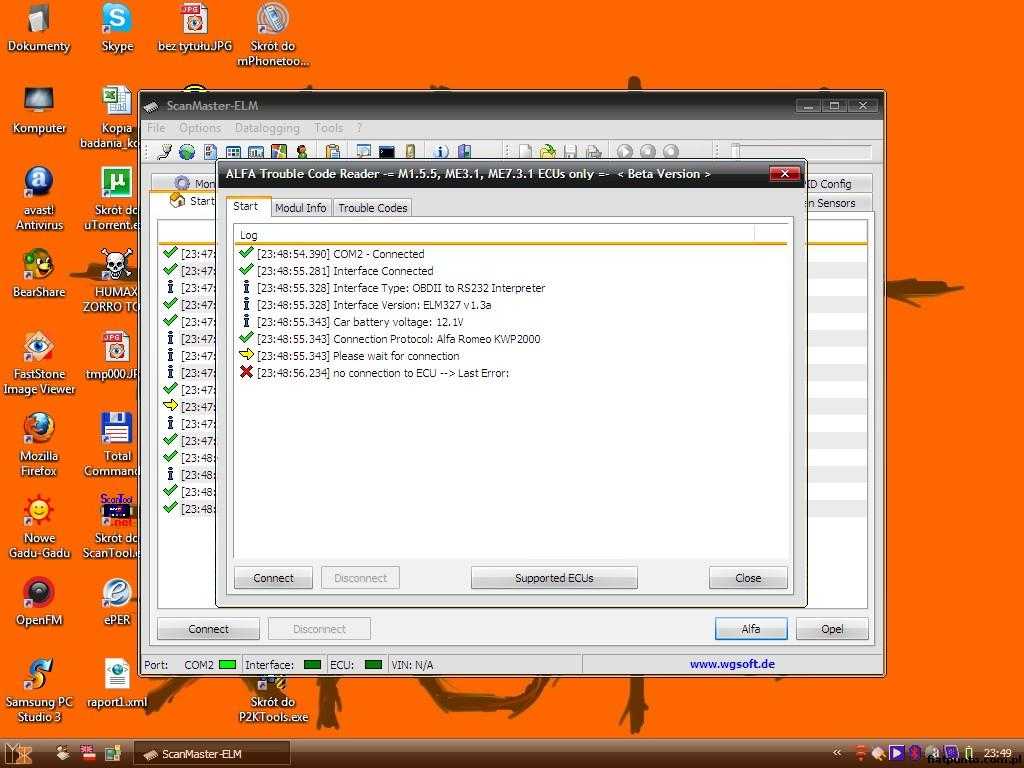Image resolution: width=1024 pixels, height=768 pixels.
Task: Click the Alfa button
Action: (x=751, y=629)
